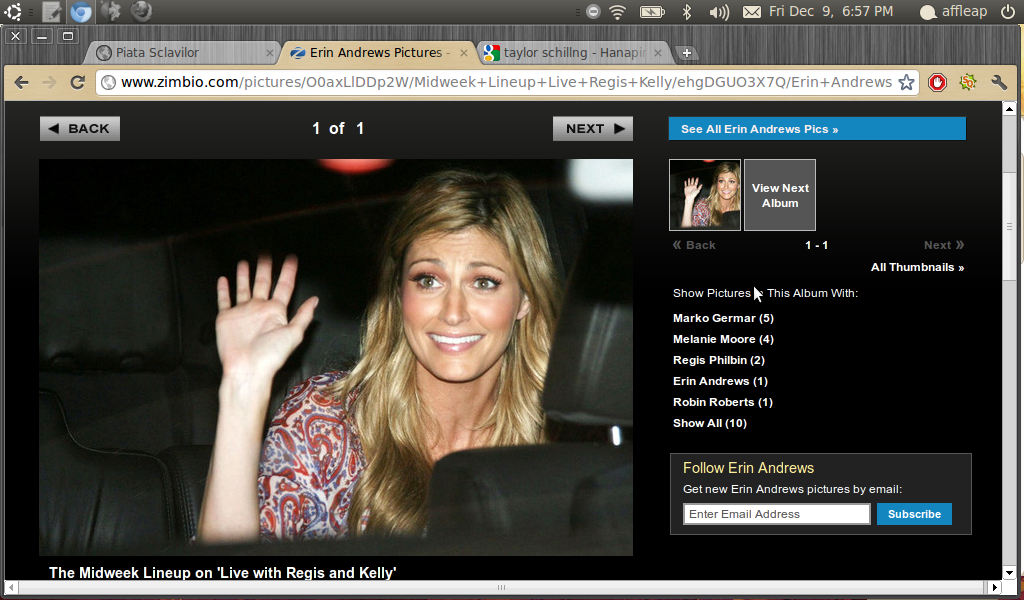Image resolution: width=1024 pixels, height=600 pixels.
Task: Click the View Next Album tile
Action: coord(780,195)
